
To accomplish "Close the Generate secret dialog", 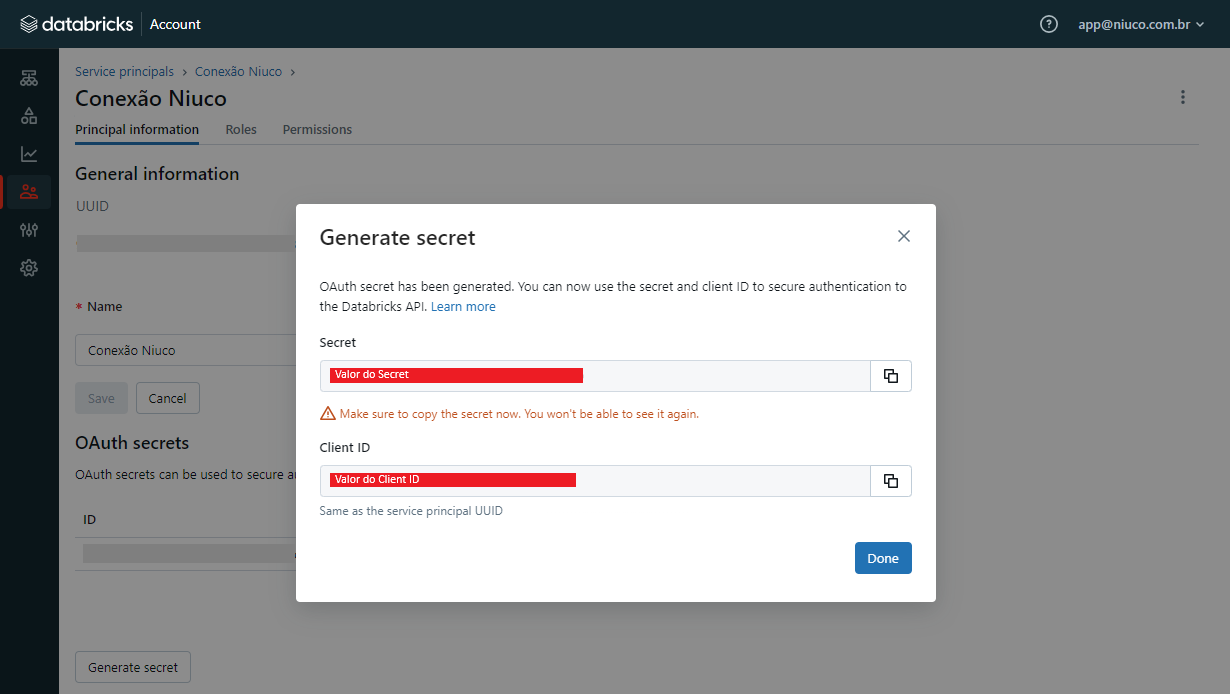I will tap(904, 236).
